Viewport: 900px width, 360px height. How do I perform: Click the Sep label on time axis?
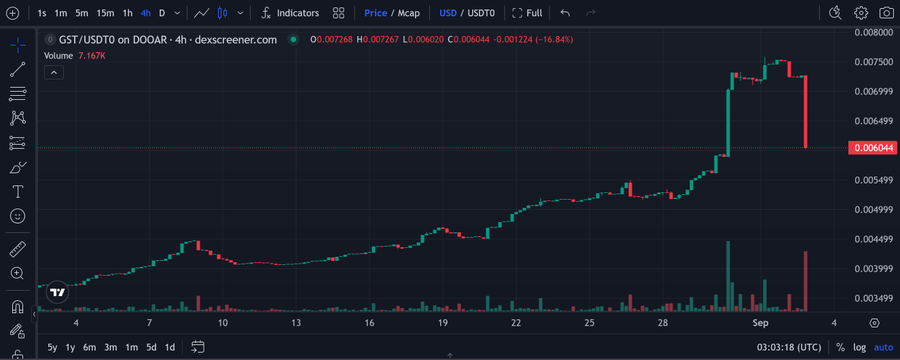click(760, 323)
